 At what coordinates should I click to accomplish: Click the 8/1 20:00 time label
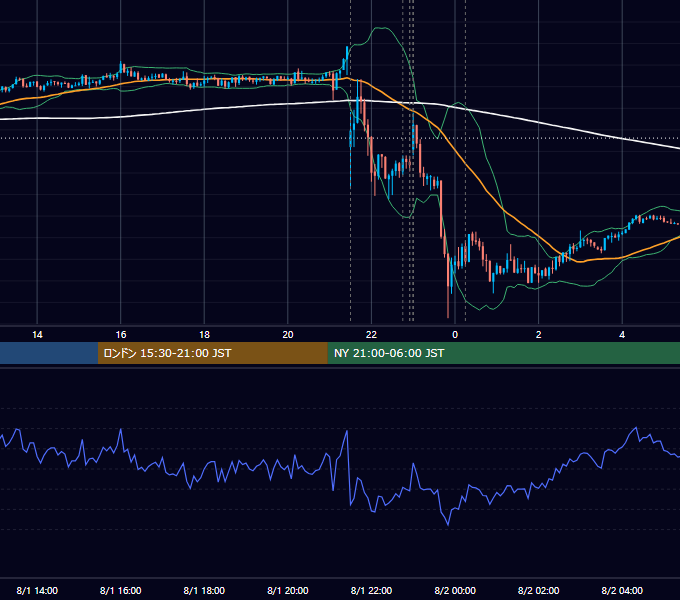[288, 590]
